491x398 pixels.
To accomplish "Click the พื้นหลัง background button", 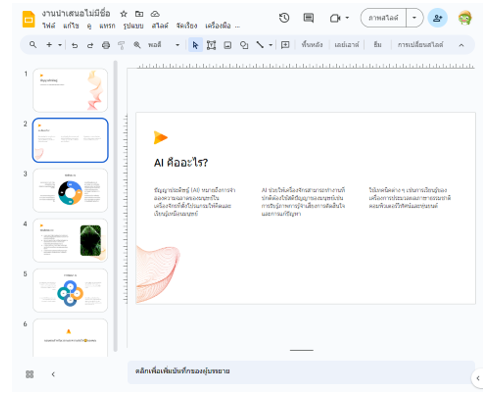I will point(312,45).
